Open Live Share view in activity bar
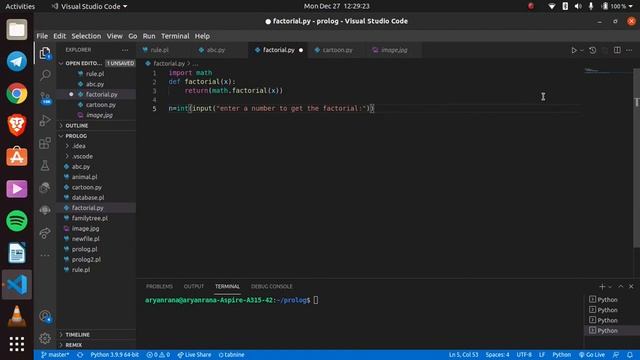Viewport: 640px width, 360px height. [x=45, y=233]
